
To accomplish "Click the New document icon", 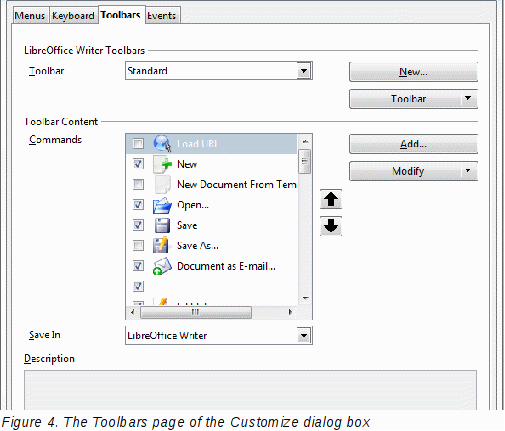I will click(162, 164).
